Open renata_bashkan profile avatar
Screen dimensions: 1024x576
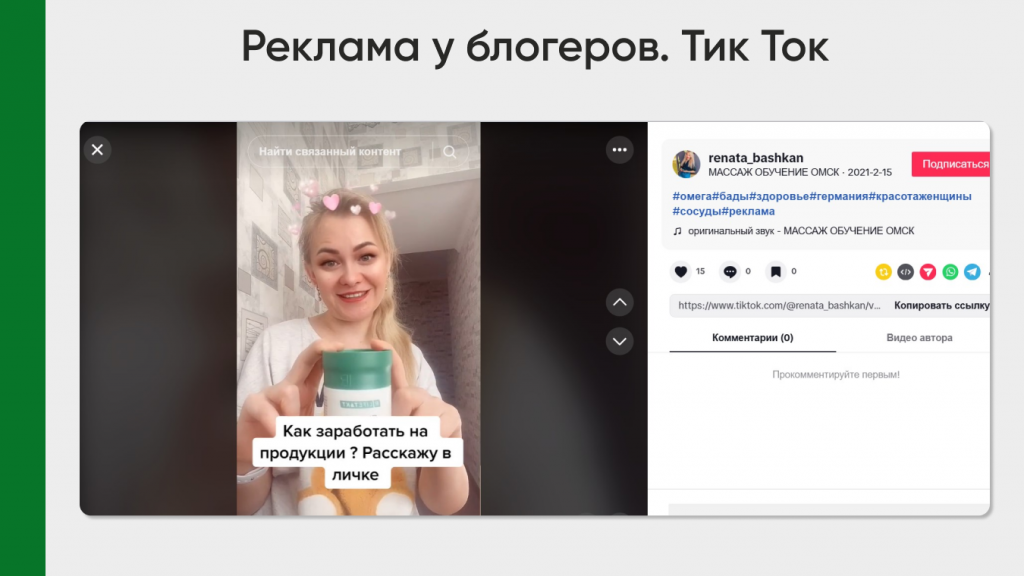(x=686, y=164)
